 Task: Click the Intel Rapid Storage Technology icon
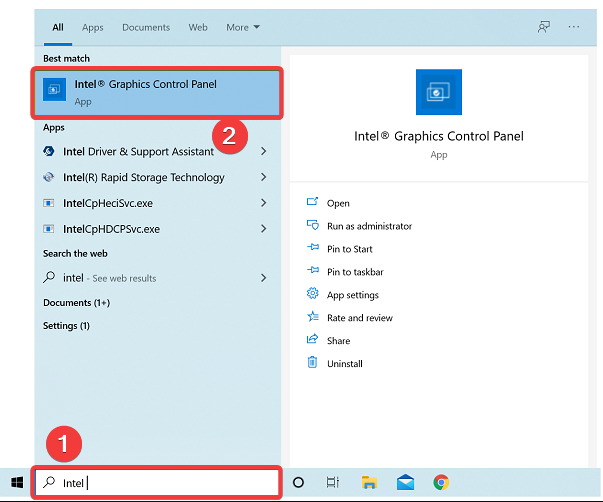[x=49, y=177]
